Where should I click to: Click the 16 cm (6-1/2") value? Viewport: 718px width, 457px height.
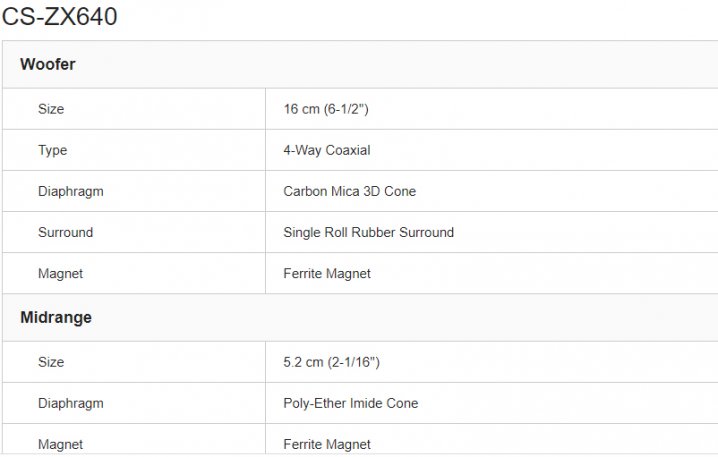pyautogui.click(x=326, y=109)
